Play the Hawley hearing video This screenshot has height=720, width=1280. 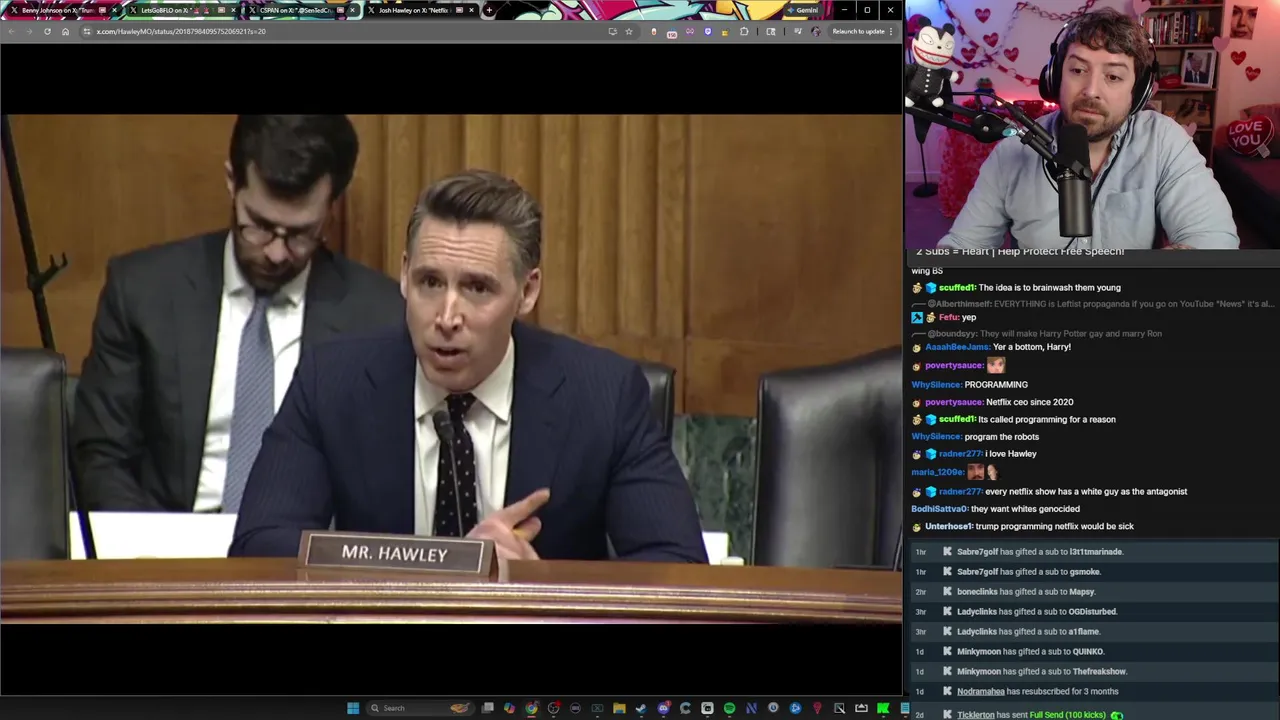coord(451,368)
